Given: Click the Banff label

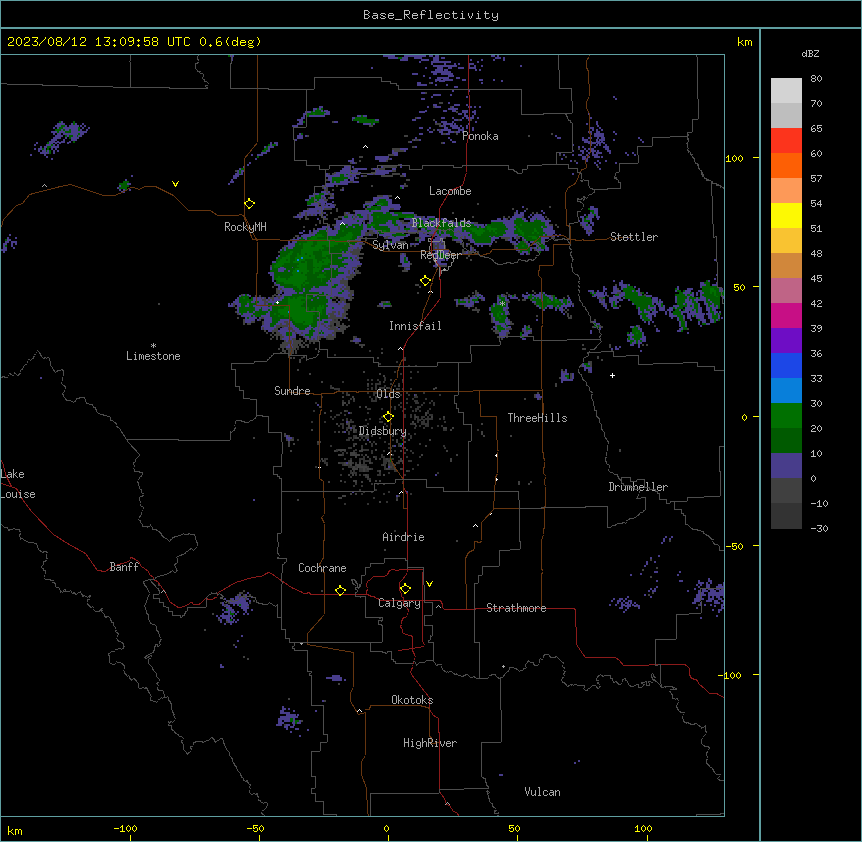Looking at the screenshot, I should point(124,567).
